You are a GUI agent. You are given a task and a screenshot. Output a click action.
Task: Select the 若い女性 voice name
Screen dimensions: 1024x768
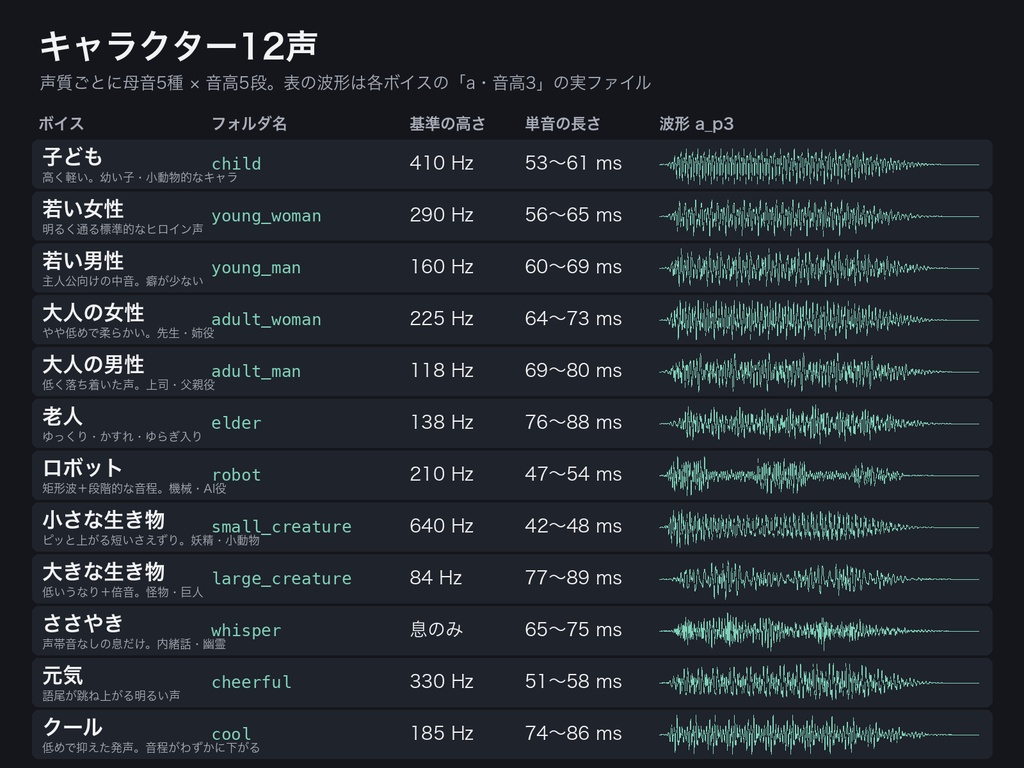[83, 209]
